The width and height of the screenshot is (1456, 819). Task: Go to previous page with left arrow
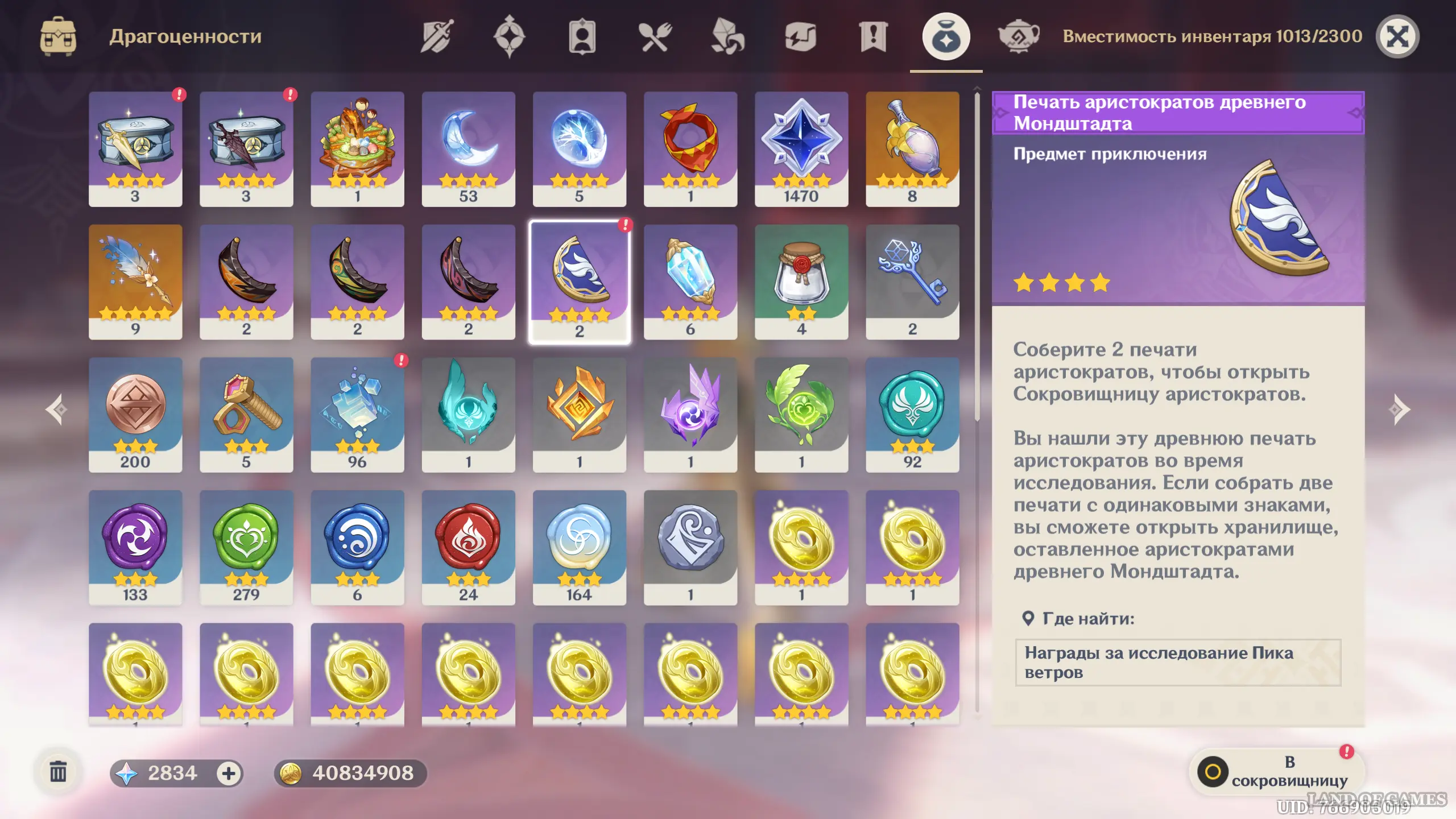click(x=57, y=409)
